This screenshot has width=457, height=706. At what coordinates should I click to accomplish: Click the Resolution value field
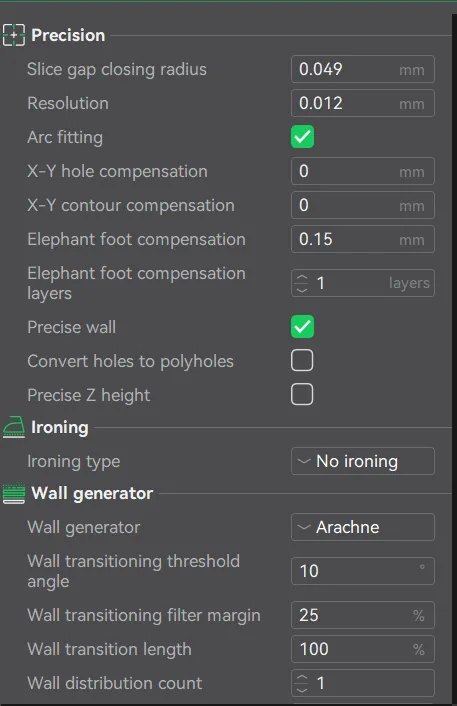[x=363, y=103]
